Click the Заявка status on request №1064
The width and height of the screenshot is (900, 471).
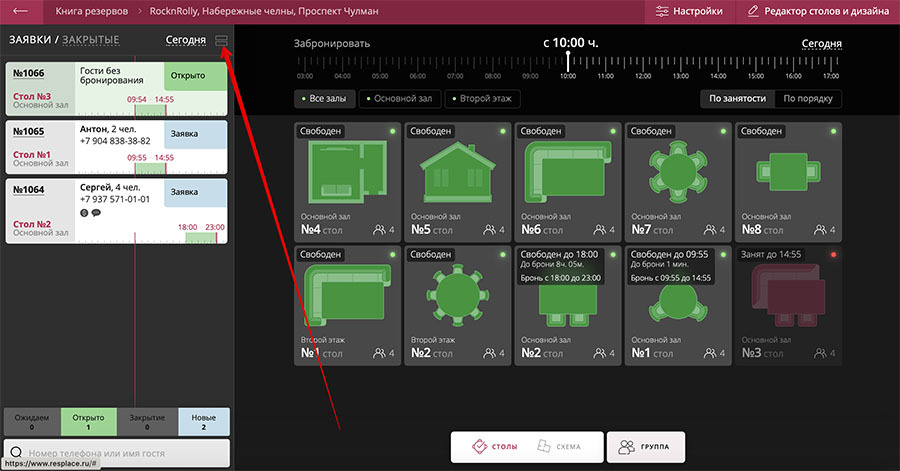[195, 193]
